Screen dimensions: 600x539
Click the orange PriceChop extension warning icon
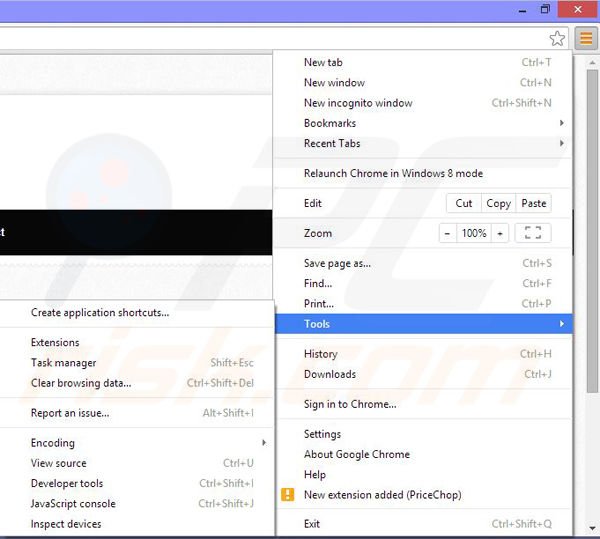[287, 495]
